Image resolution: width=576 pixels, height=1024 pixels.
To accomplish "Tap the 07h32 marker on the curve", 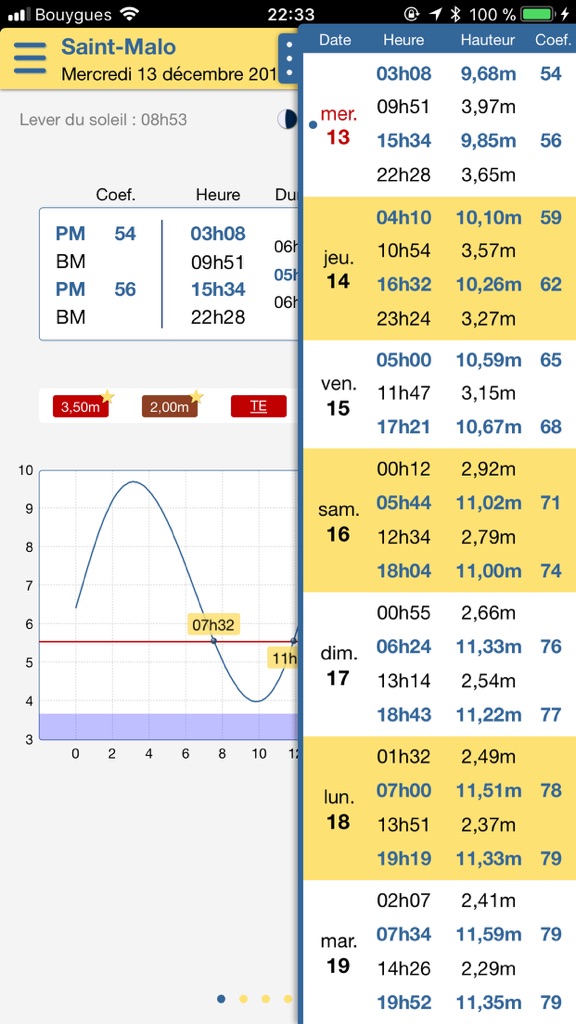I will coord(214,625).
